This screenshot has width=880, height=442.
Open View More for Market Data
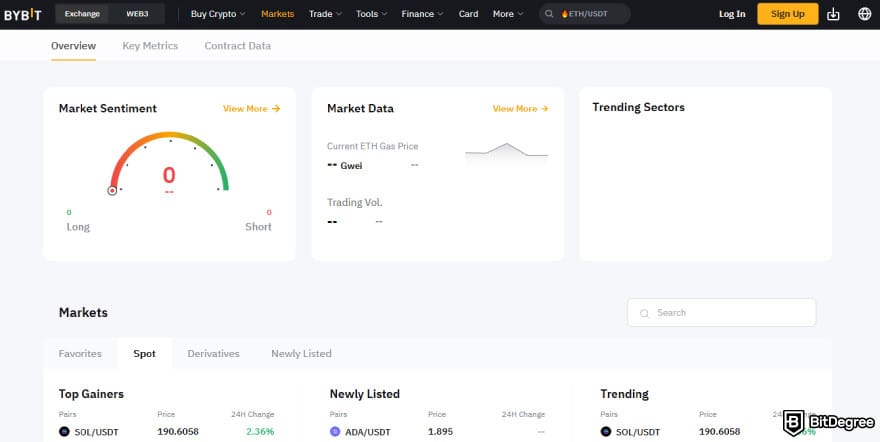point(520,109)
